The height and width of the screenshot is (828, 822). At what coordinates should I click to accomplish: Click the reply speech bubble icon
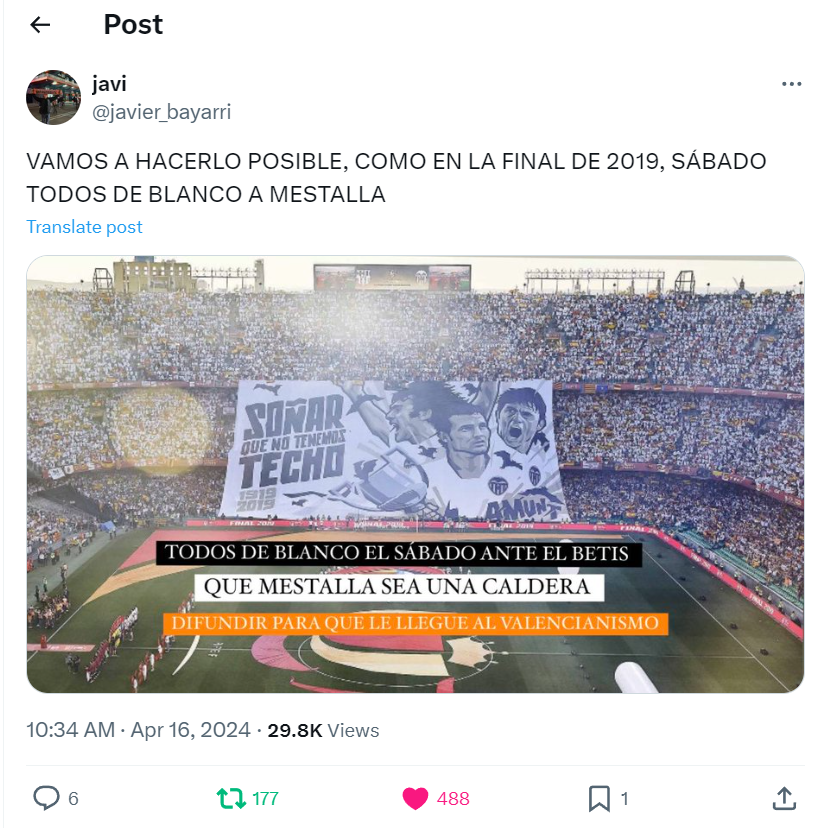point(46,798)
